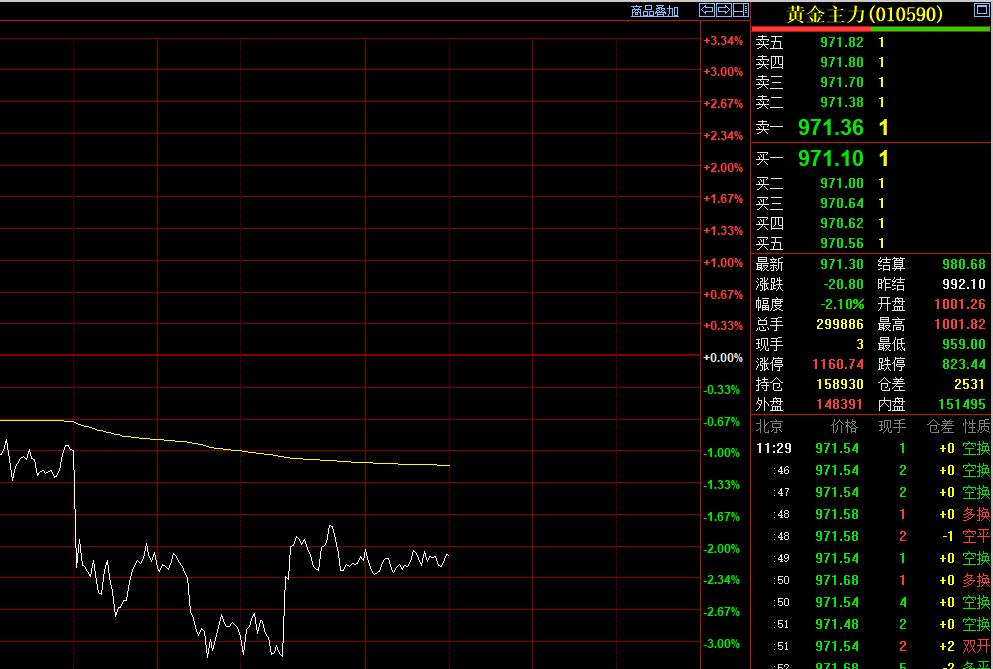Select 卖二 price 971.38
The image size is (993, 669).
(x=842, y=102)
